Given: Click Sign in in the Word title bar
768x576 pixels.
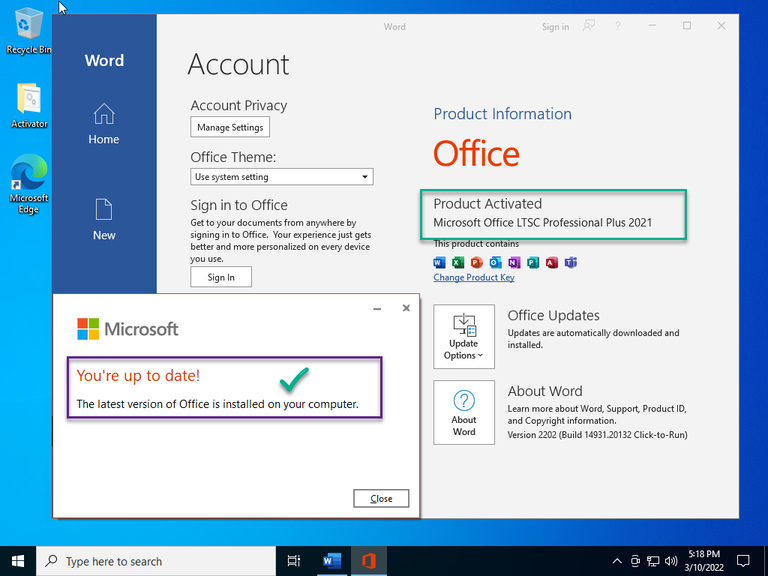Looking at the screenshot, I should coord(555,27).
